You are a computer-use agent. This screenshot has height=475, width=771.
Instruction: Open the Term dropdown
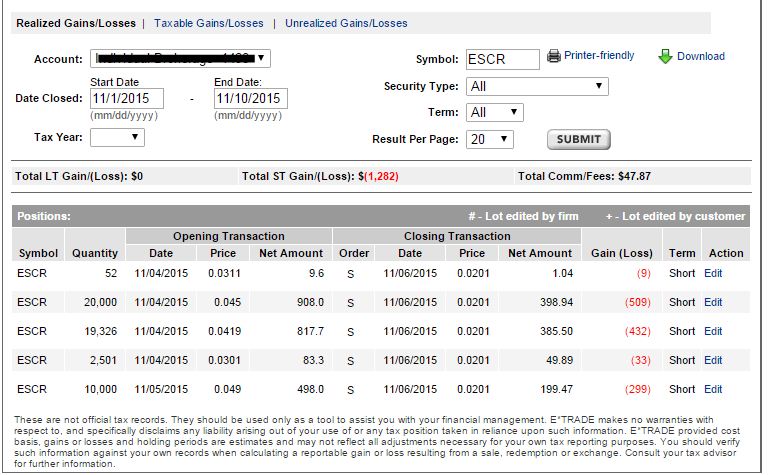coord(494,112)
